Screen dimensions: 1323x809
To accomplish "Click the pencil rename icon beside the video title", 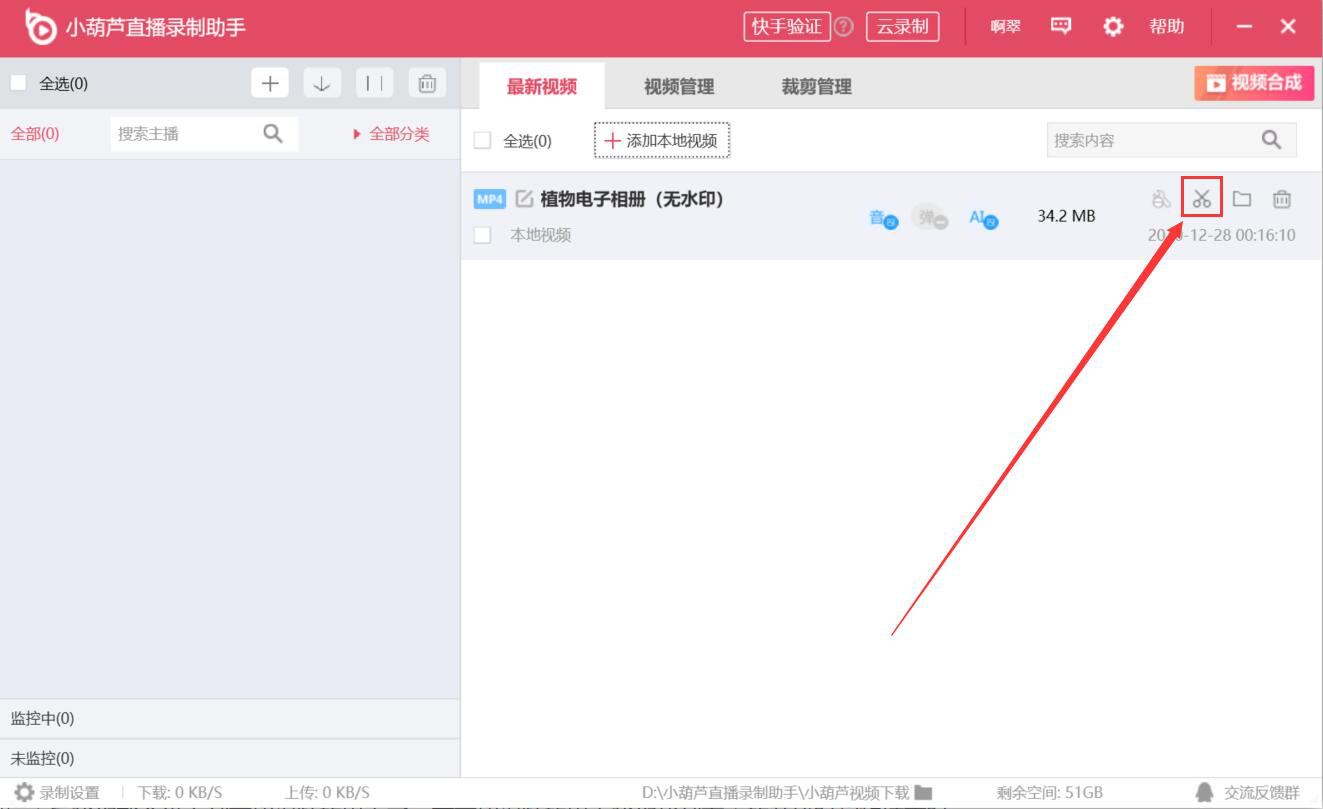I will [524, 199].
